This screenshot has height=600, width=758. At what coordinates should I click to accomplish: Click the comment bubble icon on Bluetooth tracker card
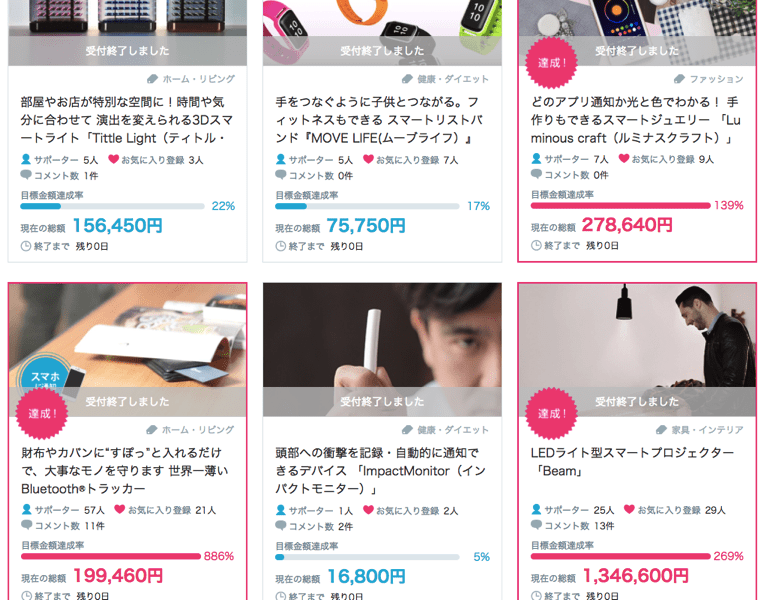(x=27, y=525)
